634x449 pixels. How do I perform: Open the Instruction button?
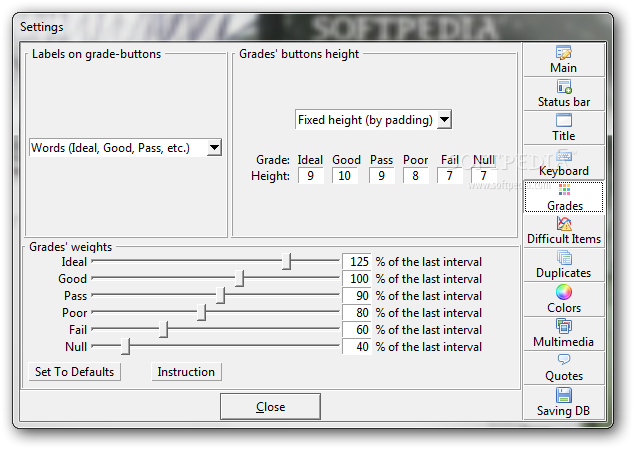[x=186, y=372]
